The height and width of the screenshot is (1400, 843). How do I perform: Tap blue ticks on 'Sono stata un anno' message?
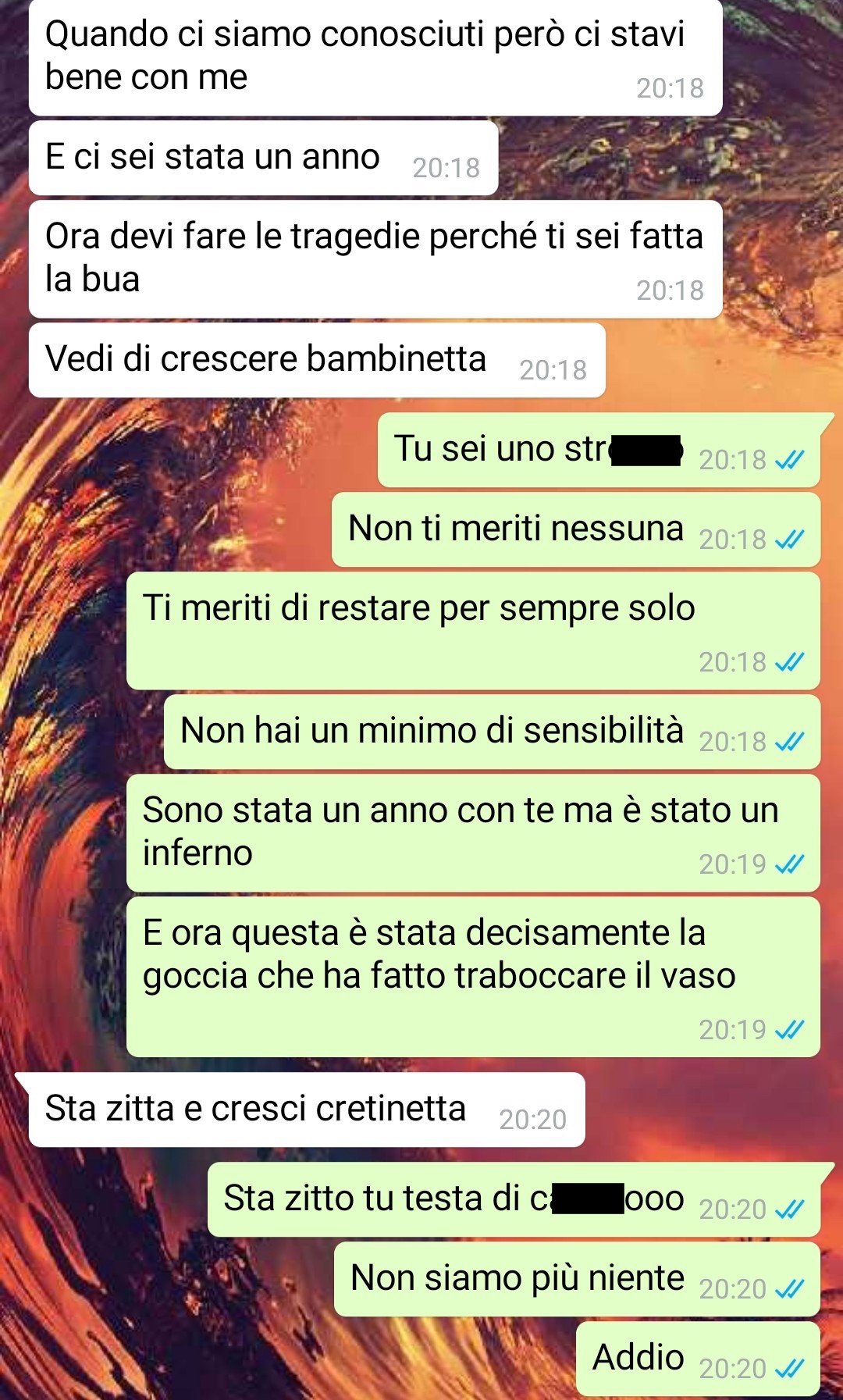point(789,864)
